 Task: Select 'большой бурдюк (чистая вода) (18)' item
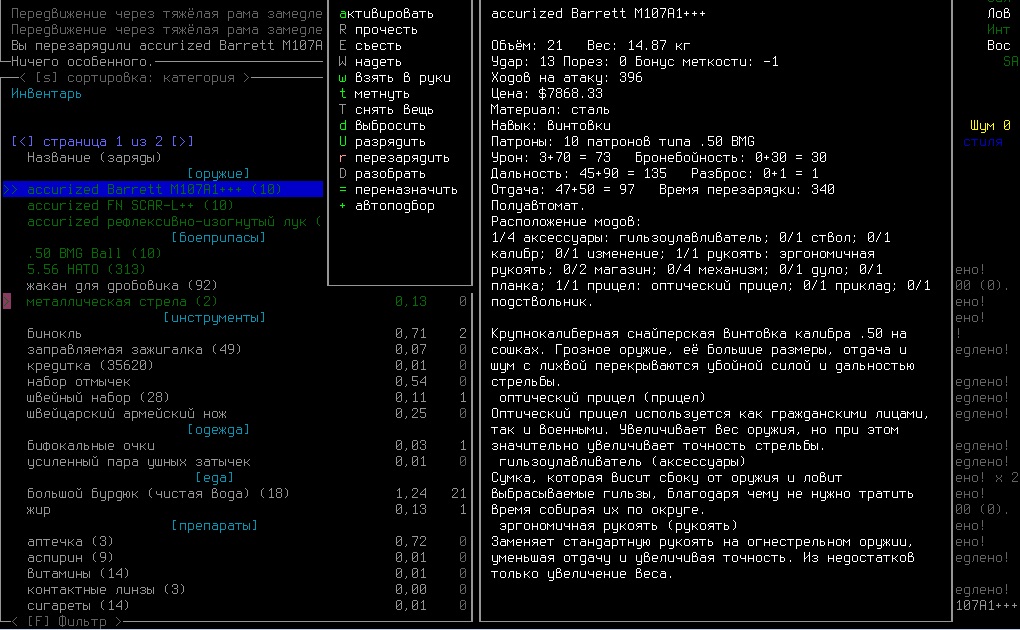coord(158,493)
